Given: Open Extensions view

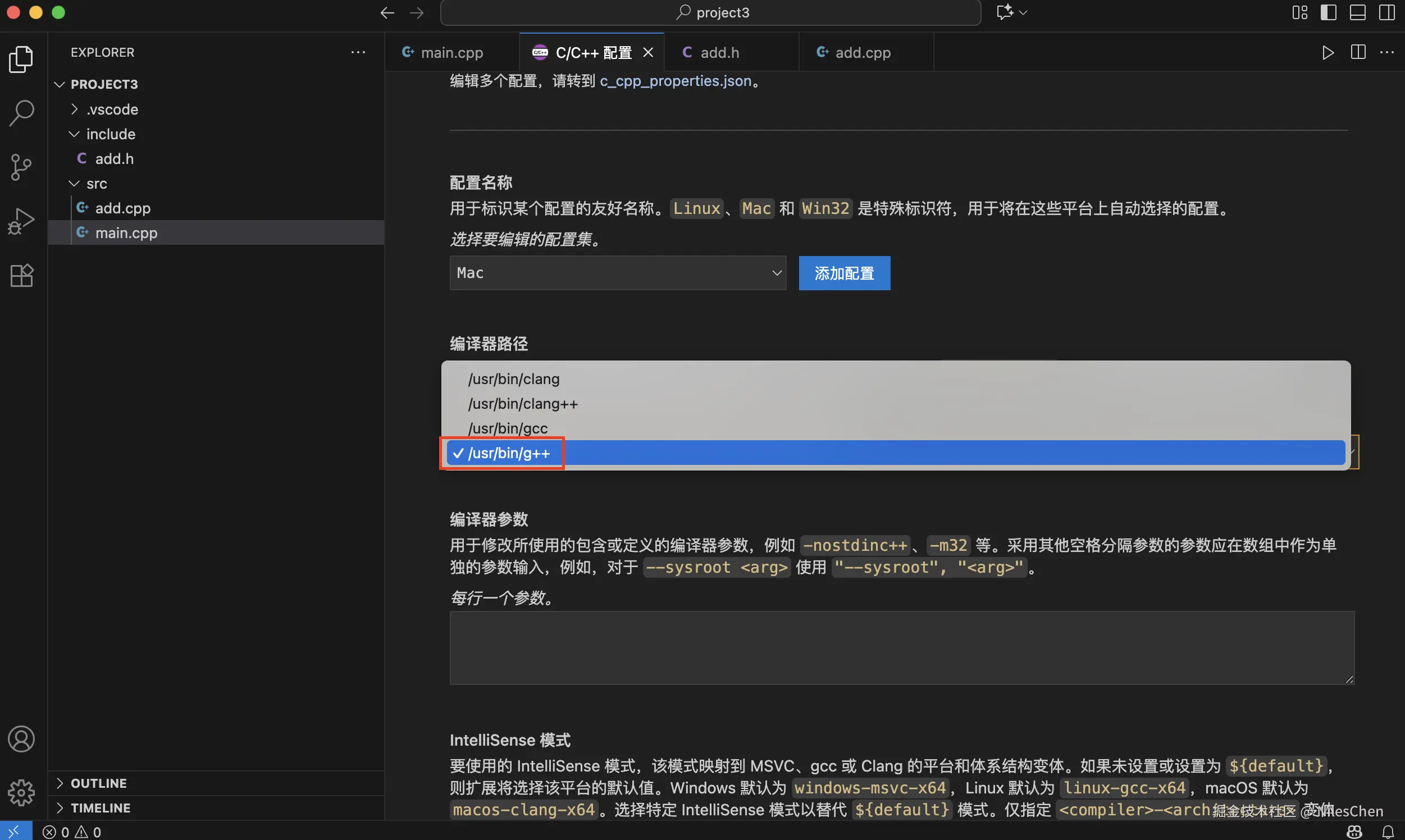Looking at the screenshot, I should [21, 276].
